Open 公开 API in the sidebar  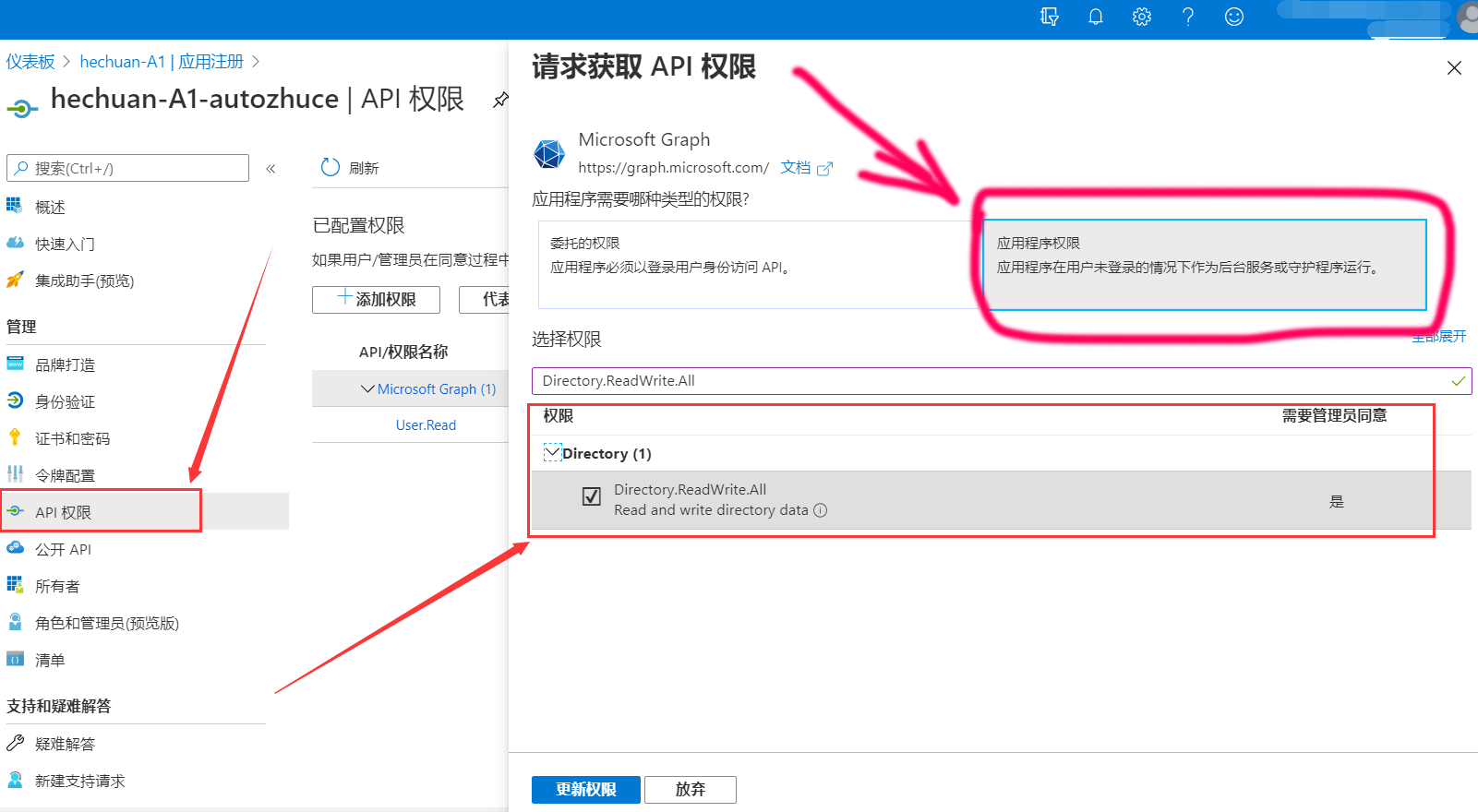click(63, 549)
